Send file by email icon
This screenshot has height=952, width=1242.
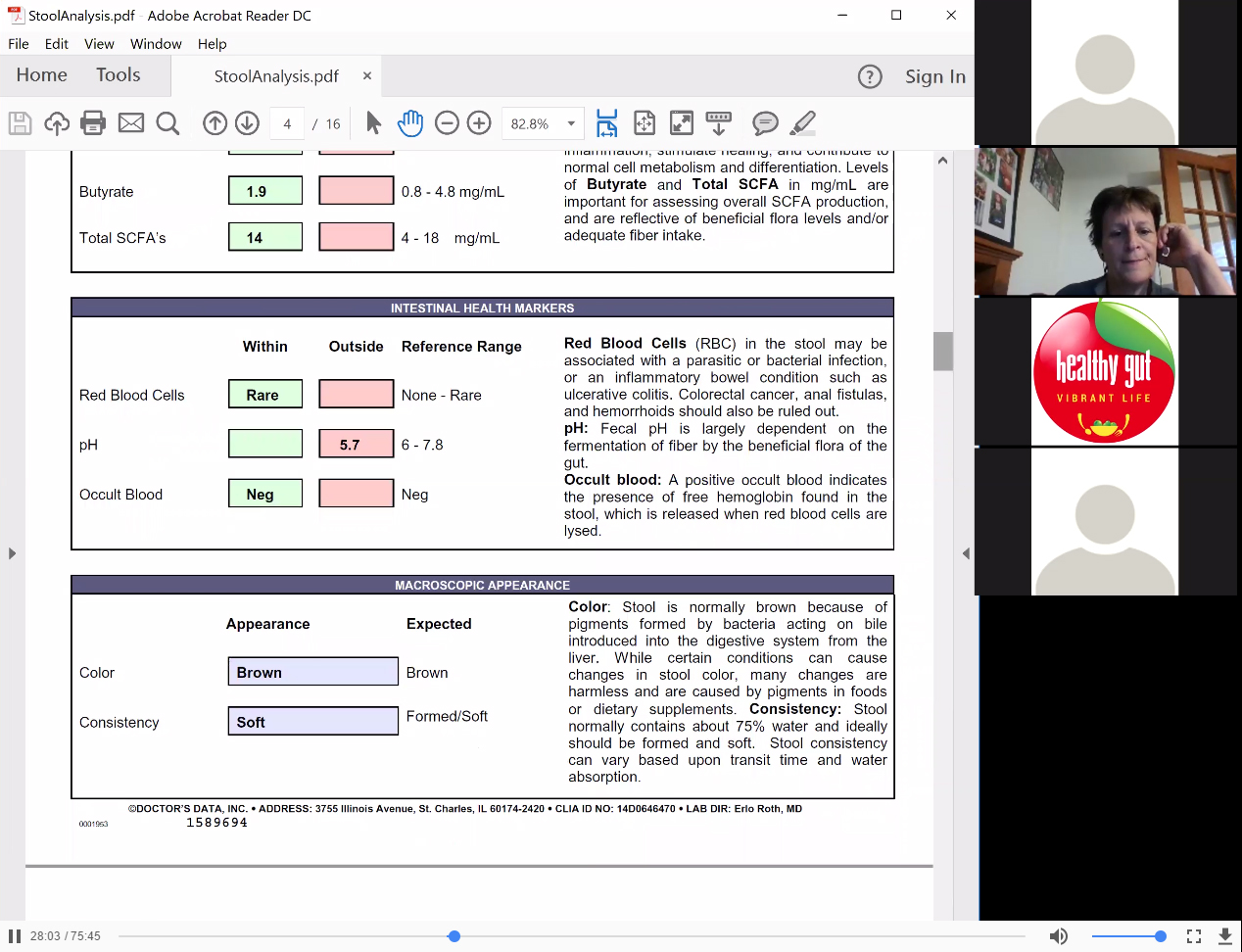pyautogui.click(x=130, y=123)
